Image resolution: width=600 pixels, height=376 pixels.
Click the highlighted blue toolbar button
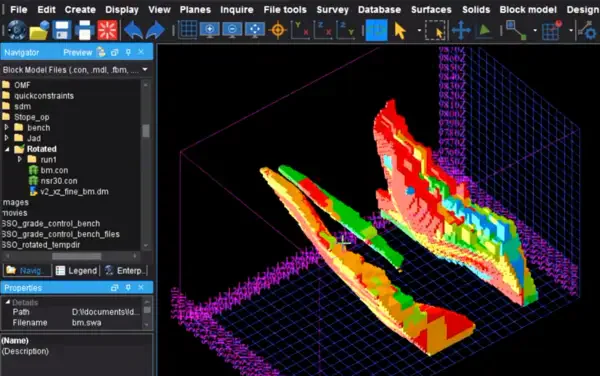[377, 30]
